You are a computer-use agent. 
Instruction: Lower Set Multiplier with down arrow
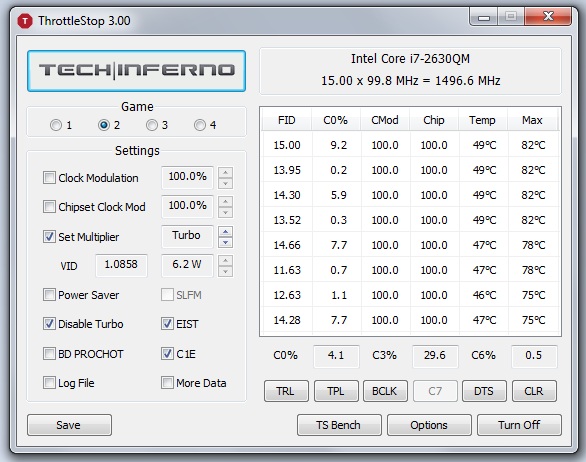[x=225, y=242]
